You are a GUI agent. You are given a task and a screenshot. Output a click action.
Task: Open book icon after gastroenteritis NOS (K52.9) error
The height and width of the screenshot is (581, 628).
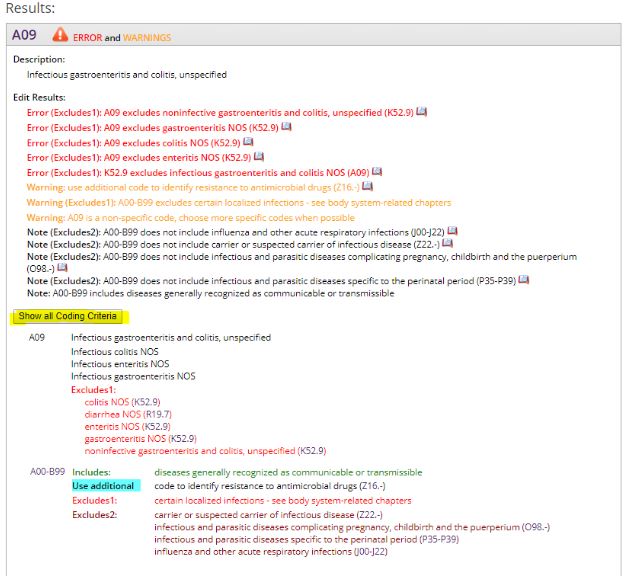point(286,127)
